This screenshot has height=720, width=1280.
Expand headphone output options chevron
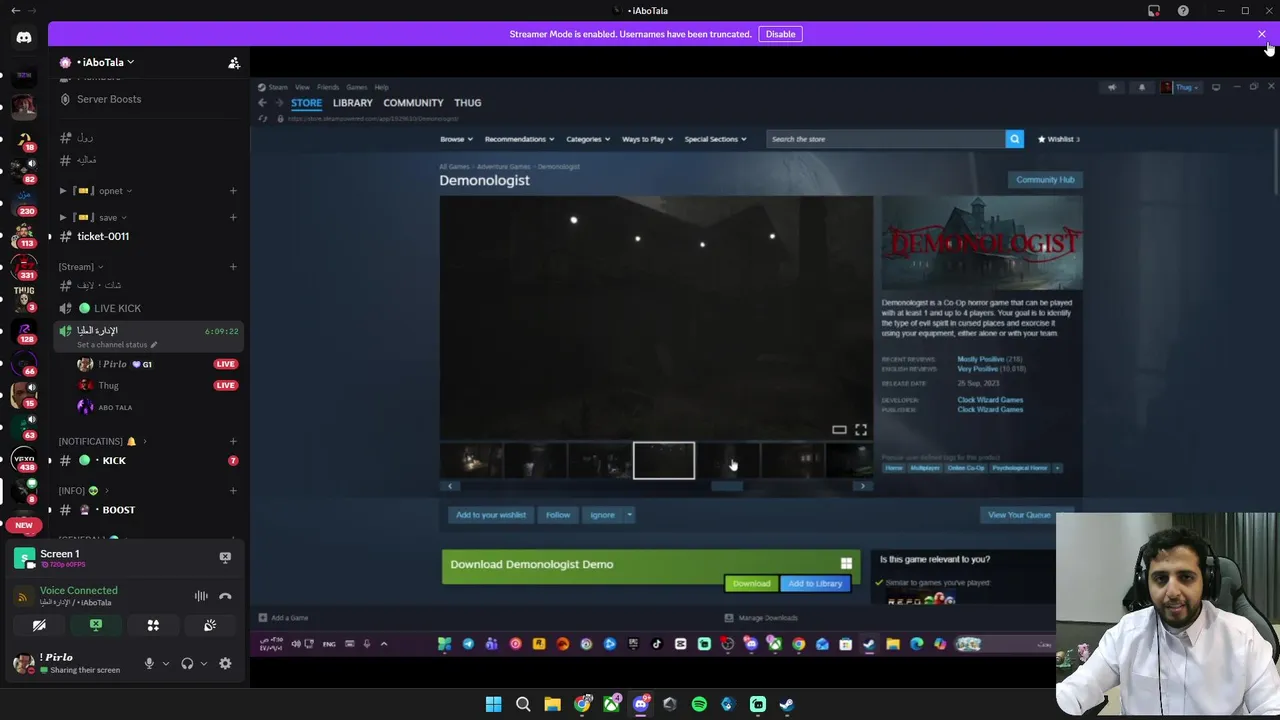point(203,663)
